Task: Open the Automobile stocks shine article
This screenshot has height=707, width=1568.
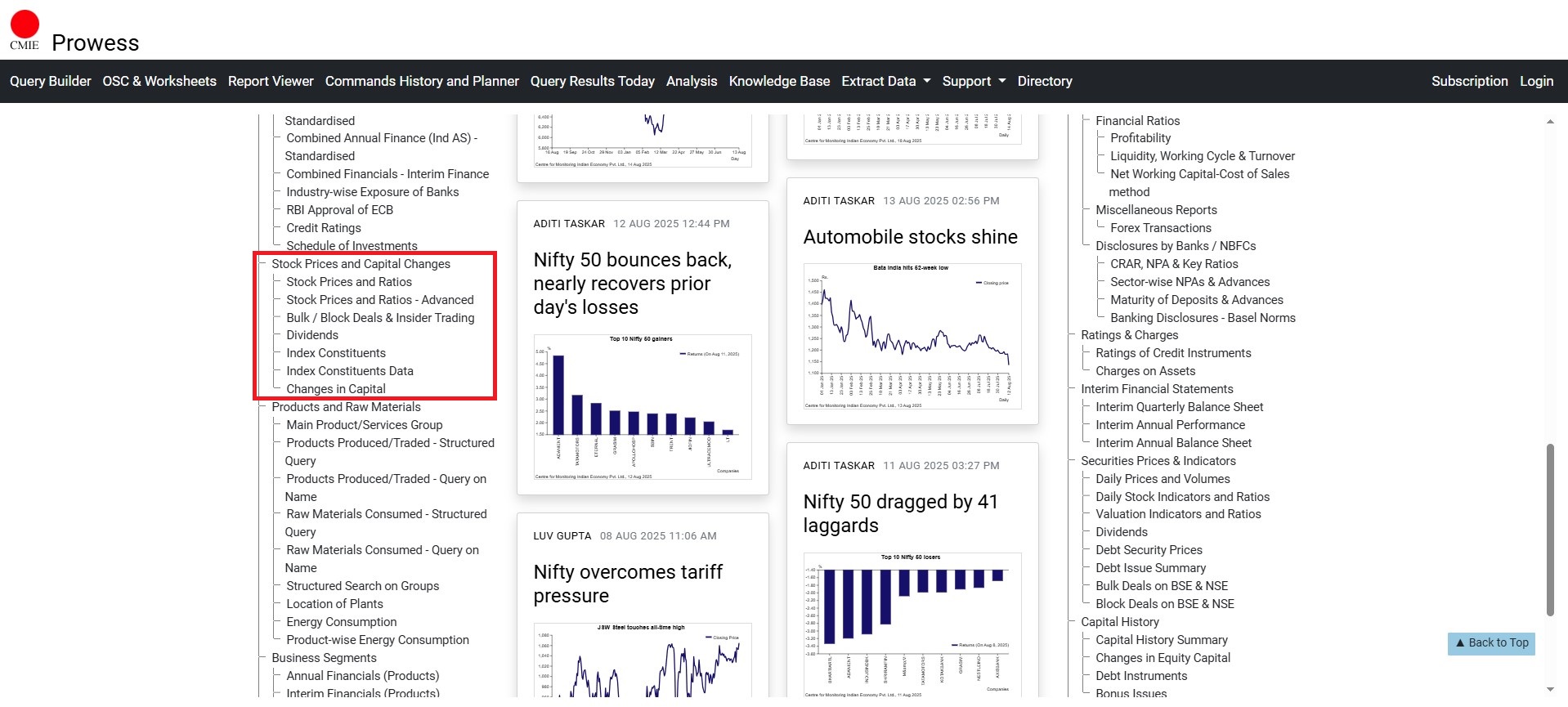Action: pyautogui.click(x=910, y=237)
